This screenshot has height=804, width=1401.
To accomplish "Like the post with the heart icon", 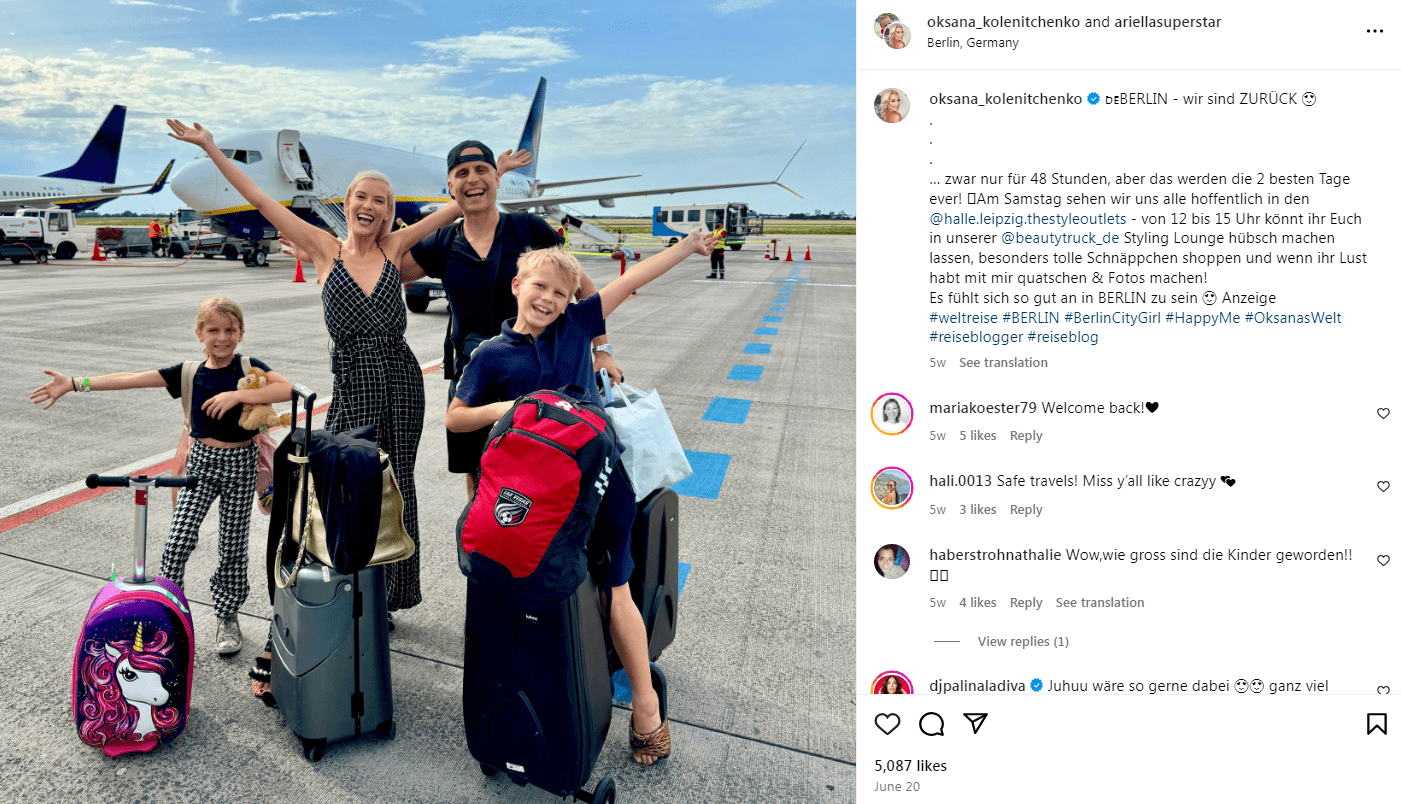I will [887, 724].
